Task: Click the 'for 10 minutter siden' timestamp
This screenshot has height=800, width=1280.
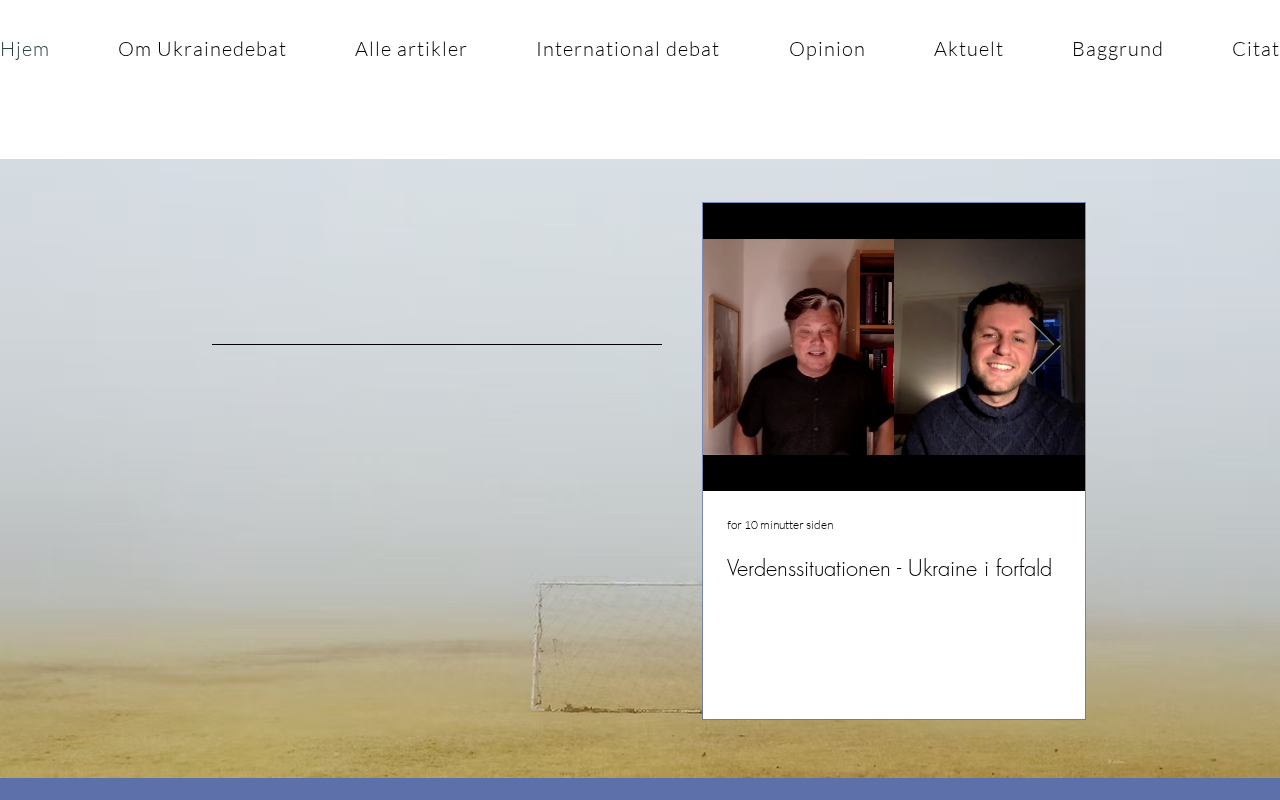Action: 780,525
